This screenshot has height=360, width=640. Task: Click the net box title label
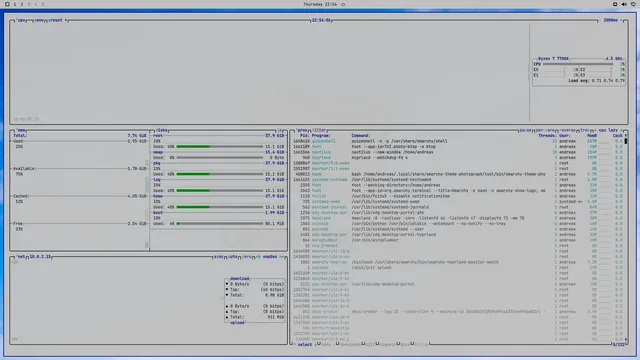pos(21,257)
